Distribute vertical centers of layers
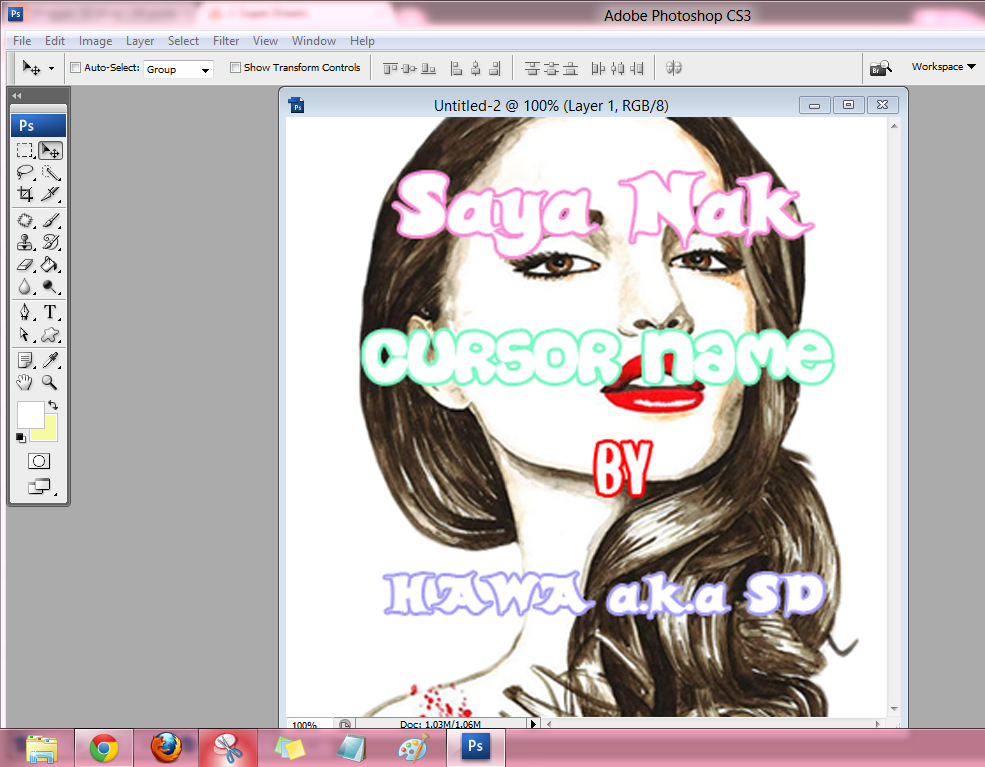 click(x=551, y=68)
